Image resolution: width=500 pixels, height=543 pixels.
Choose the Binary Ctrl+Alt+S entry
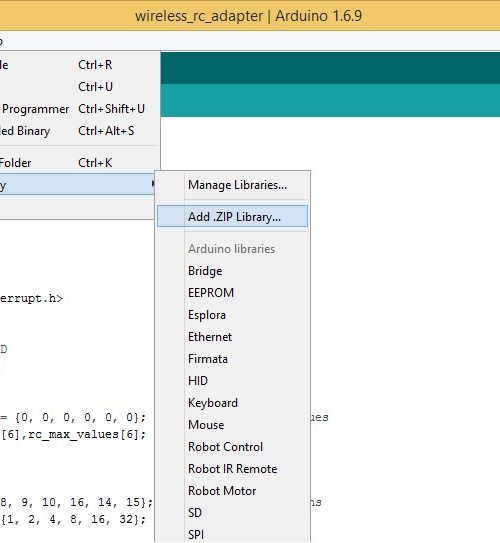pos(79,131)
